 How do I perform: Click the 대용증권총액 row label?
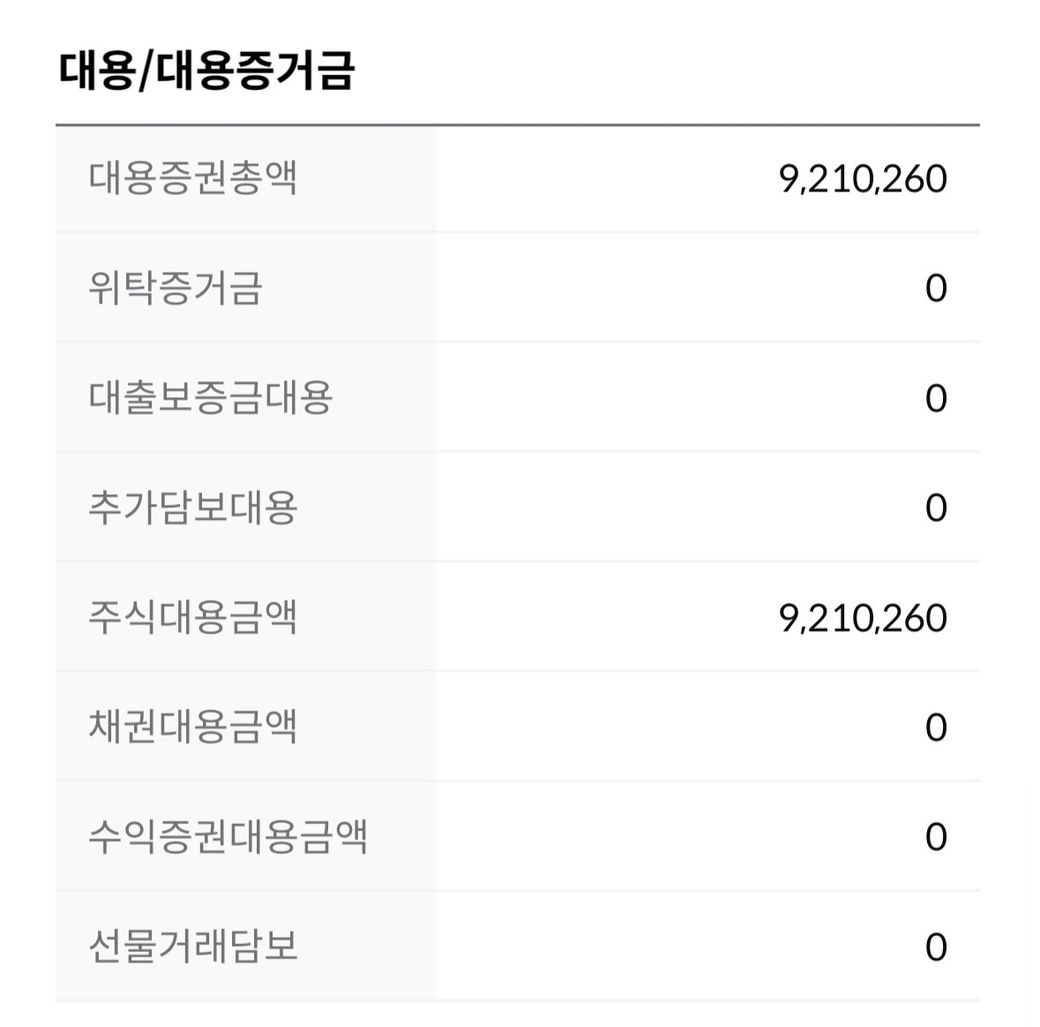pyautogui.click(x=193, y=179)
